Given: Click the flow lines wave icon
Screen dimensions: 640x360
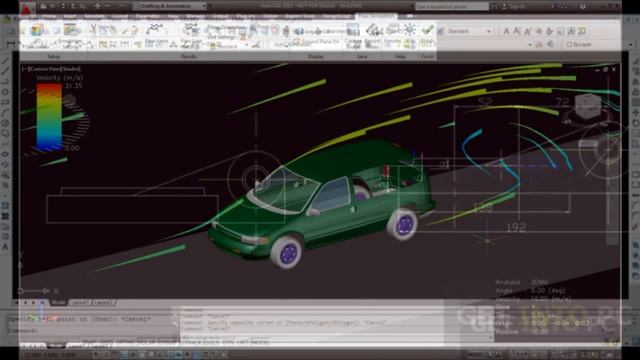Looking at the screenshot, I should pyautogui.click(x=154, y=29).
